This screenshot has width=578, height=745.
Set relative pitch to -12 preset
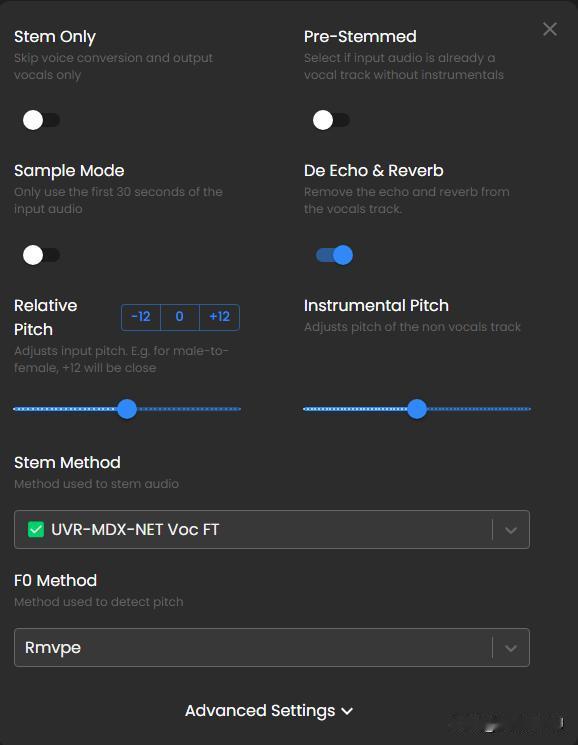click(141, 317)
